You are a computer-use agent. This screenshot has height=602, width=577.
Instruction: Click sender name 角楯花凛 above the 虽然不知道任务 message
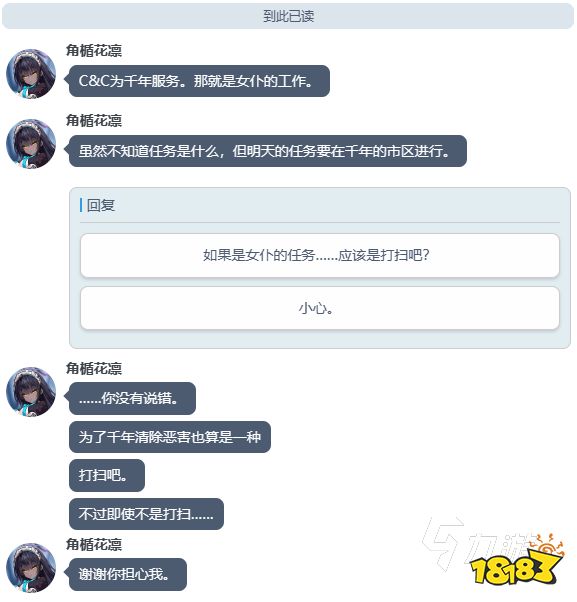tap(94, 120)
